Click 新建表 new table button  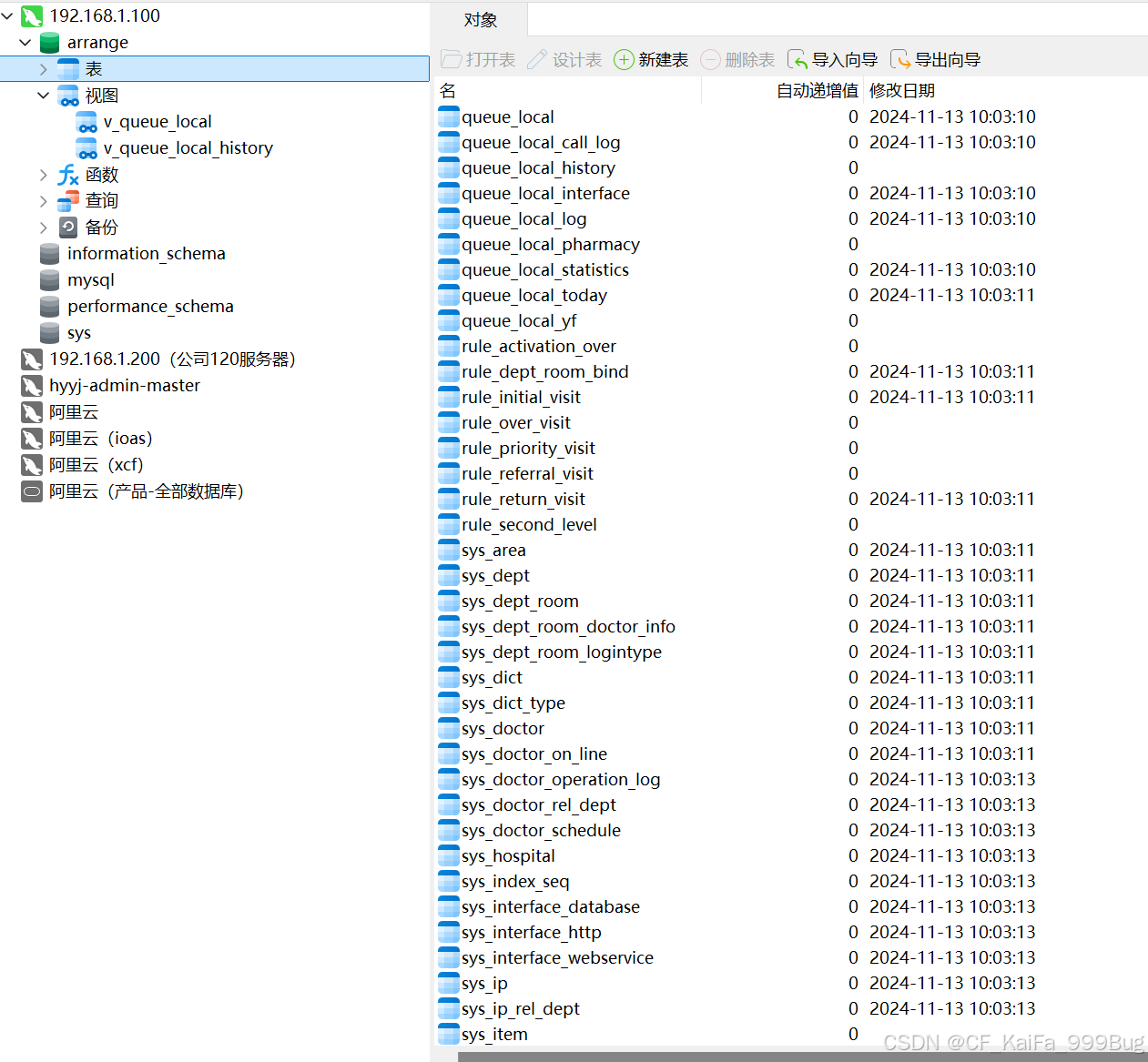pyautogui.click(x=651, y=60)
